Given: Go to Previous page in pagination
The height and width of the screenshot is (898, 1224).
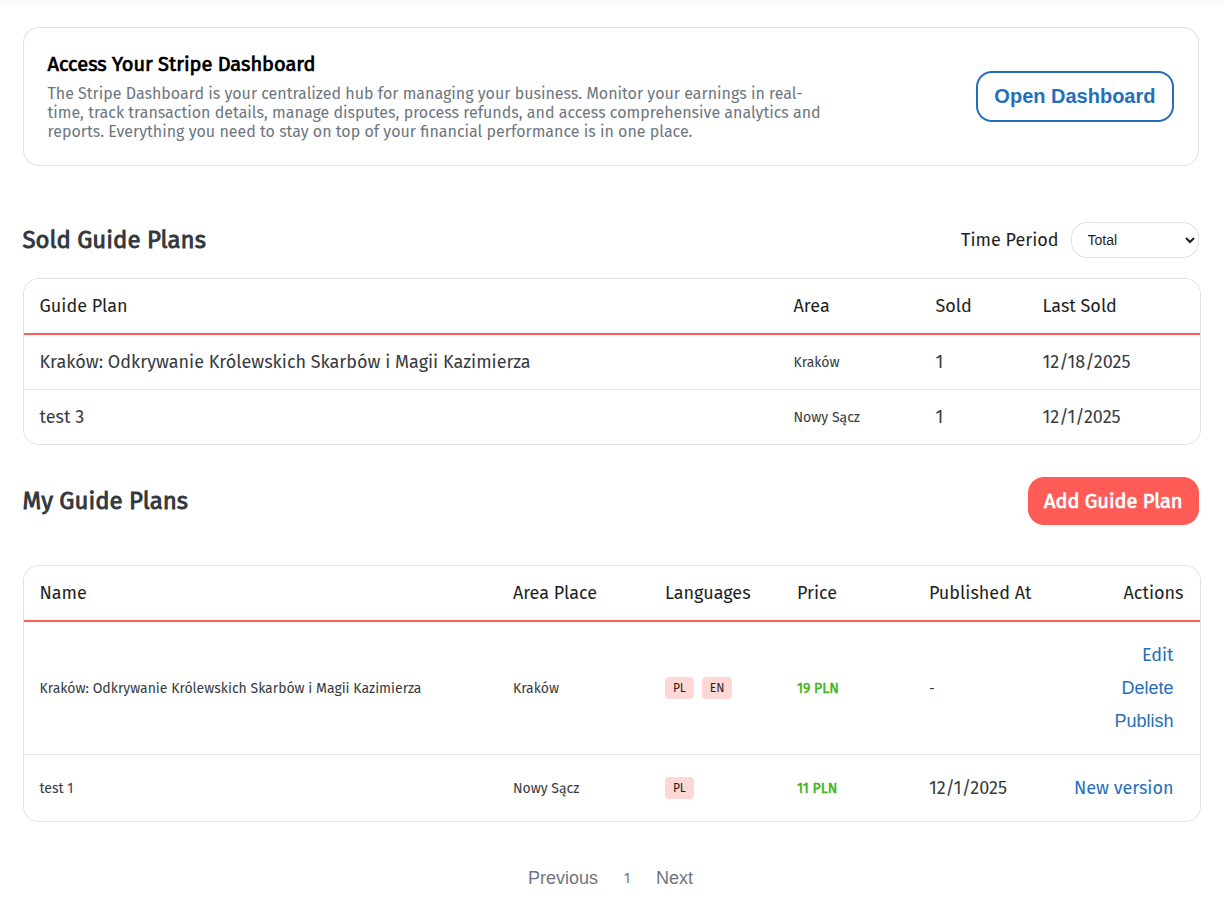Looking at the screenshot, I should coord(562,878).
